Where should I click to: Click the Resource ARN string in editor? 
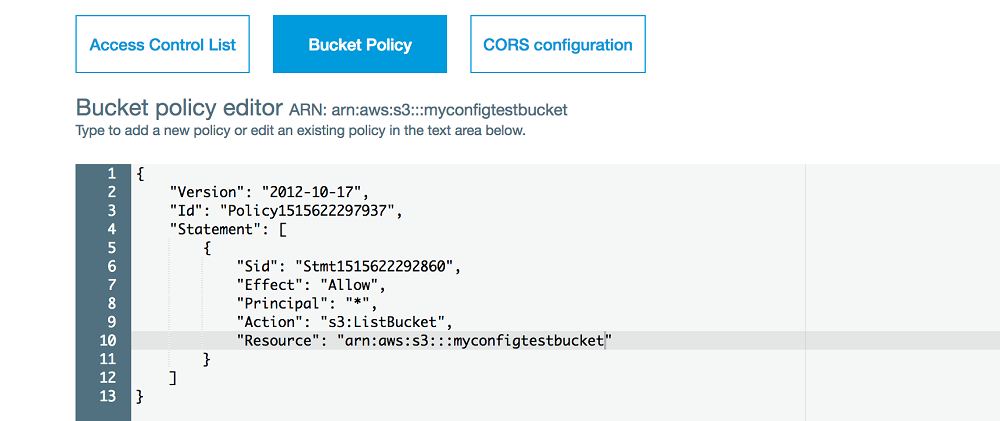coord(474,341)
